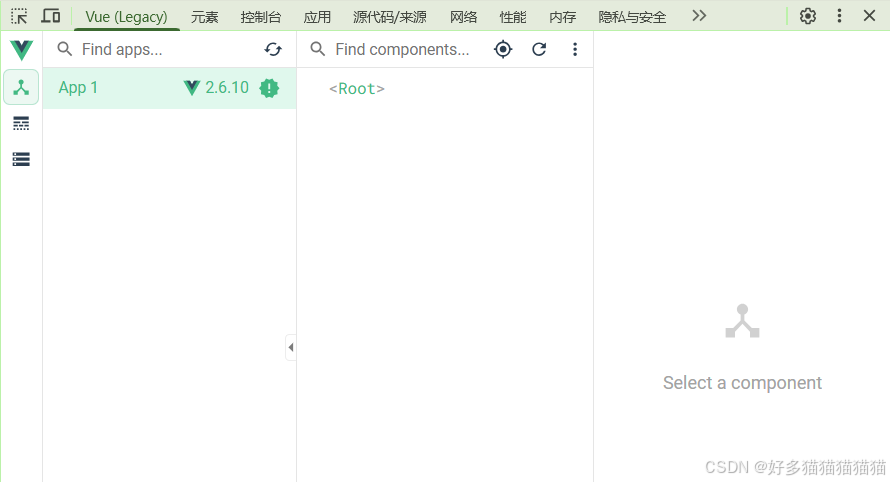Switch to the 内存 tab

[x=562, y=17]
